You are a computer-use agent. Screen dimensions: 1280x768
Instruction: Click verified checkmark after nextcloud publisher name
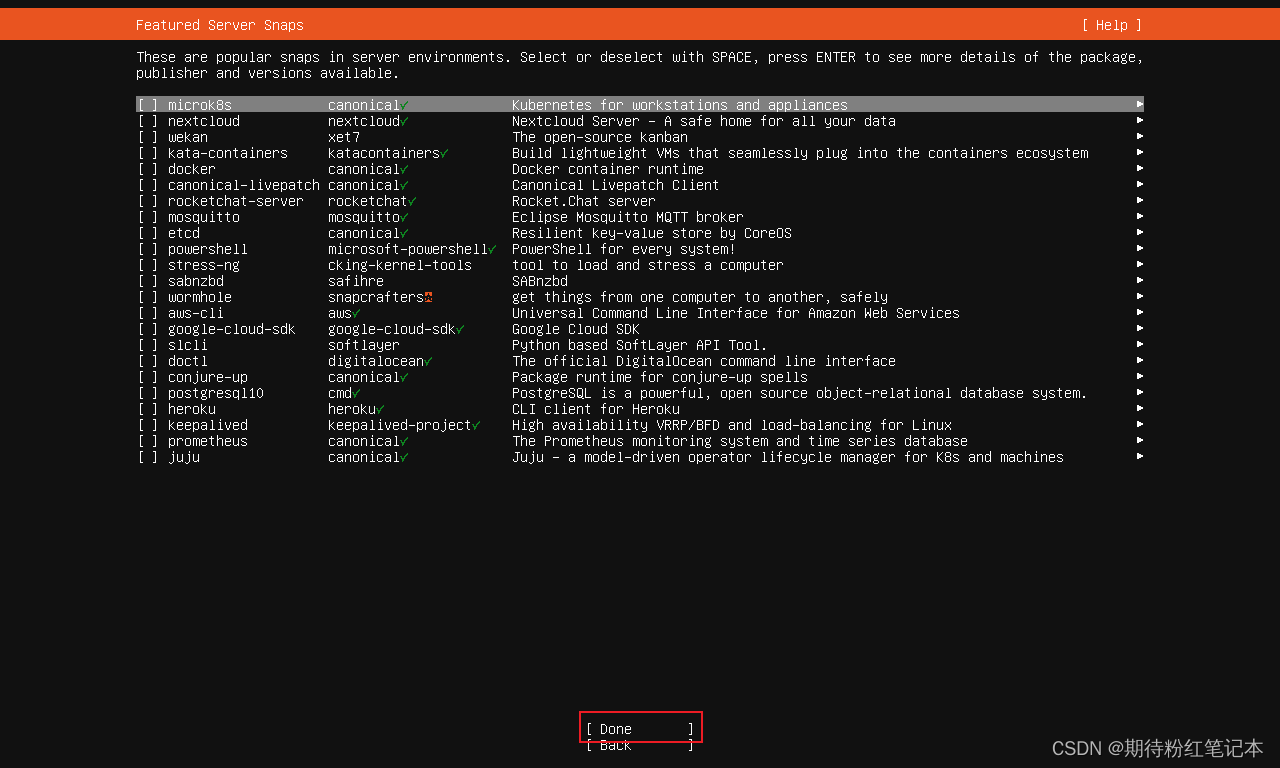404,121
